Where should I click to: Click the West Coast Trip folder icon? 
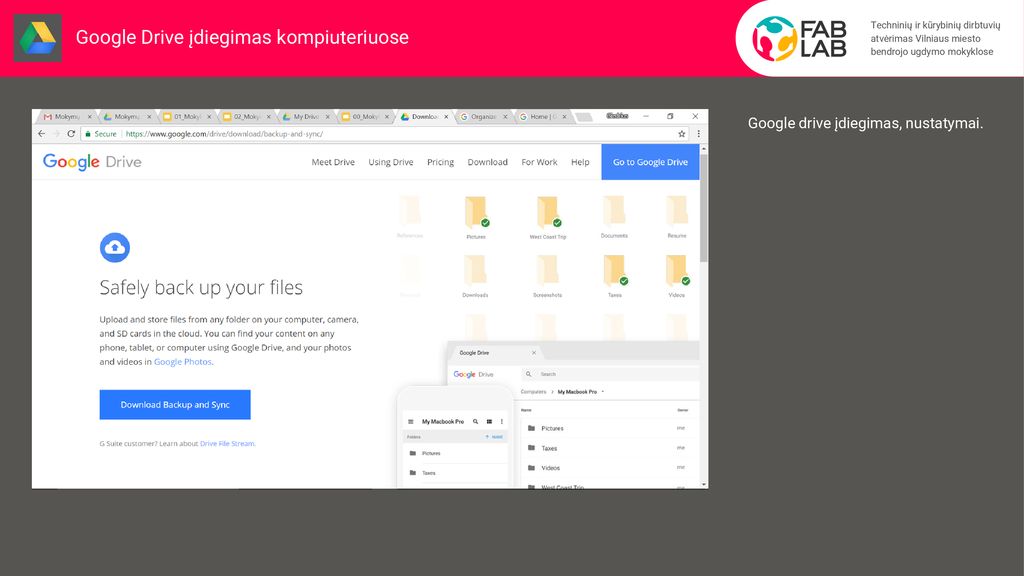pos(549,212)
